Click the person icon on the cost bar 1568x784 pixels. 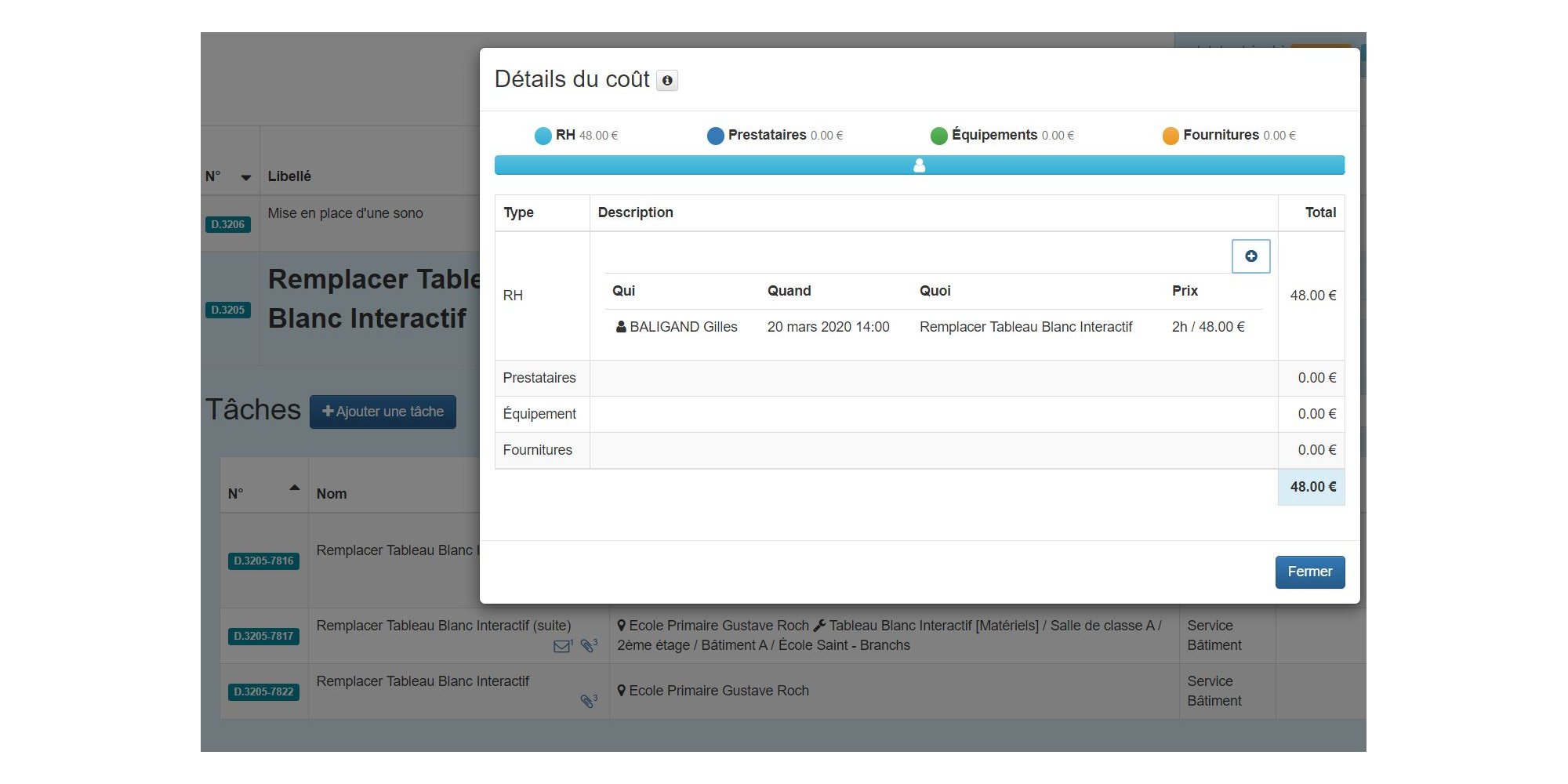pos(920,165)
